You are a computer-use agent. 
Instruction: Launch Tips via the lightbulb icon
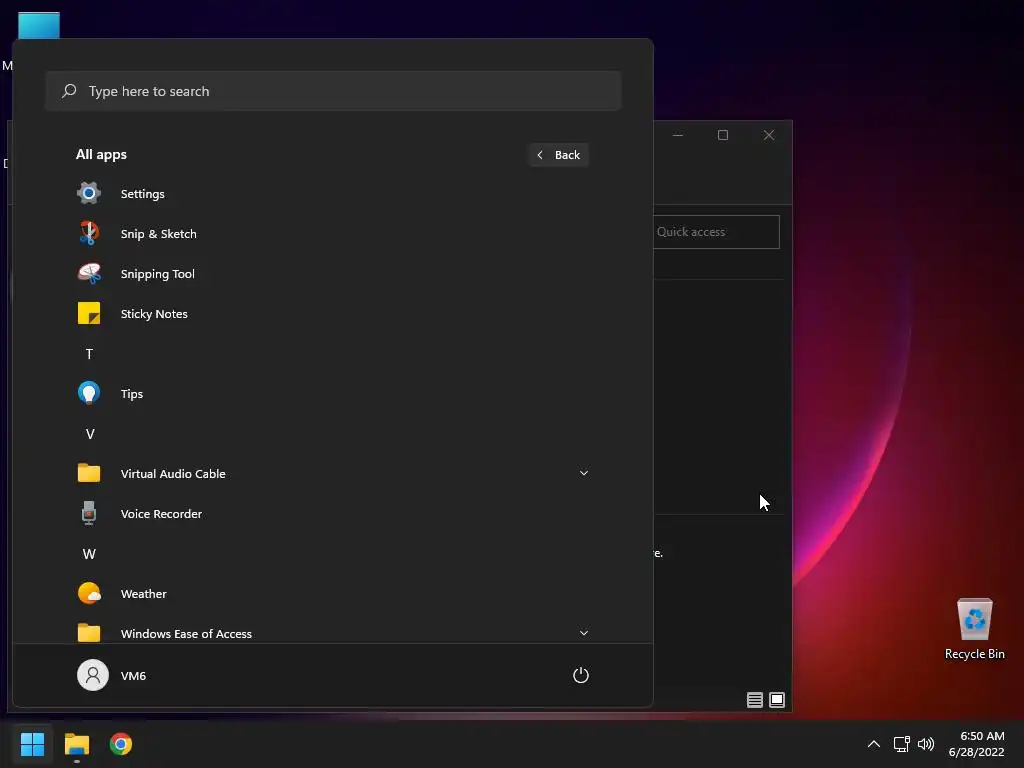tap(89, 393)
